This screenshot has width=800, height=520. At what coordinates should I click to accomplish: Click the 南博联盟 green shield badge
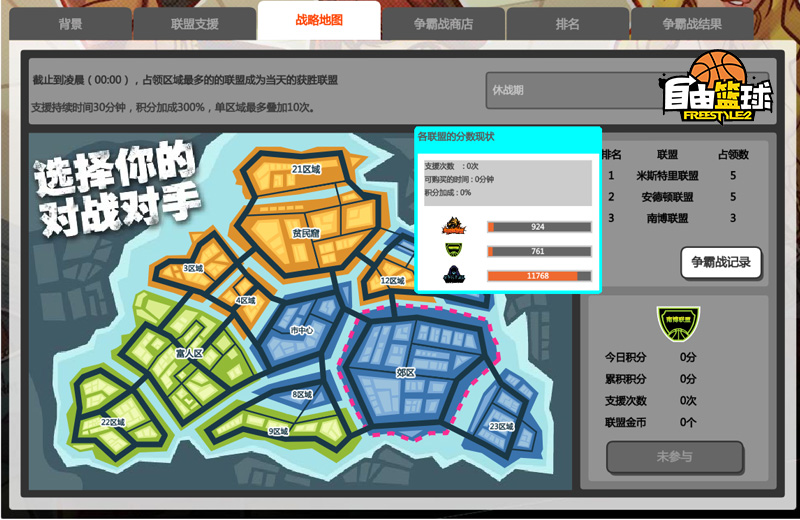[x=678, y=321]
